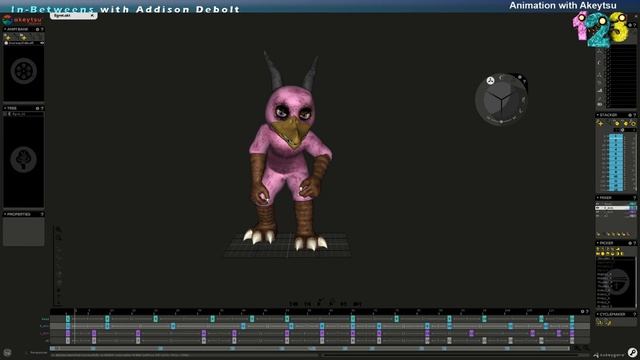Click the view mode button on navigation gizmo
The image size is (640, 360).
click(x=490, y=80)
